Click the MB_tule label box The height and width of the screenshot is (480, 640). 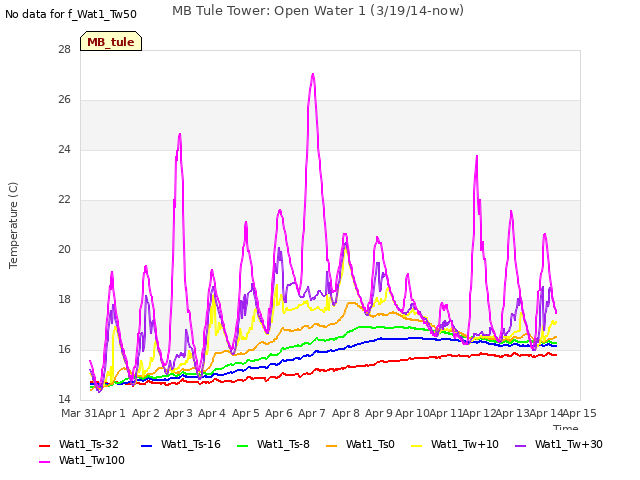(x=111, y=41)
